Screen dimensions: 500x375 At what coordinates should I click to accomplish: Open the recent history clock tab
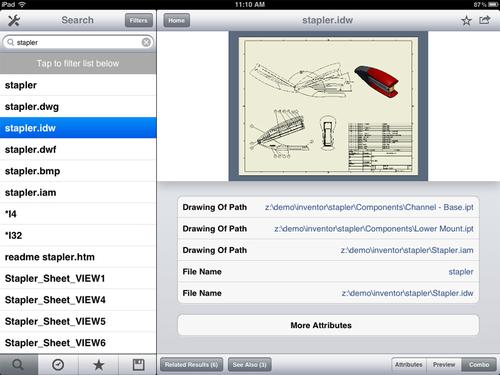pos(58,365)
